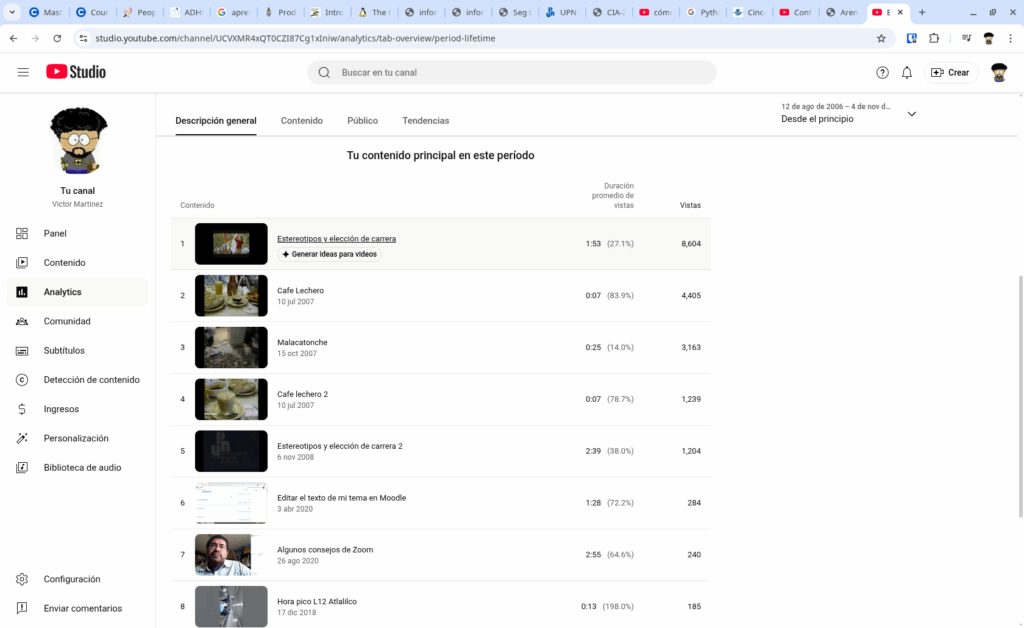Click the Panel dashboard icon in sidebar
Image resolution: width=1024 pixels, height=628 pixels.
(22, 233)
